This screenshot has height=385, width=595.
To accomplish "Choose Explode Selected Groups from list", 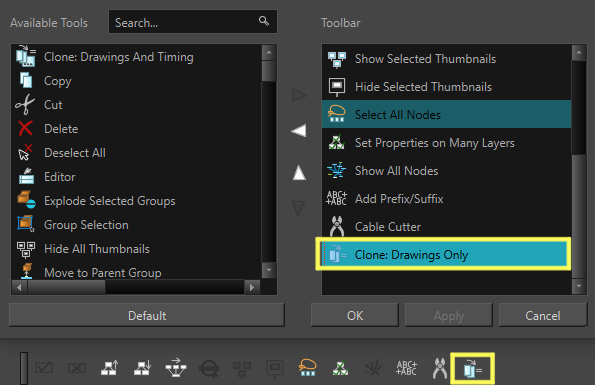I will (x=109, y=201).
